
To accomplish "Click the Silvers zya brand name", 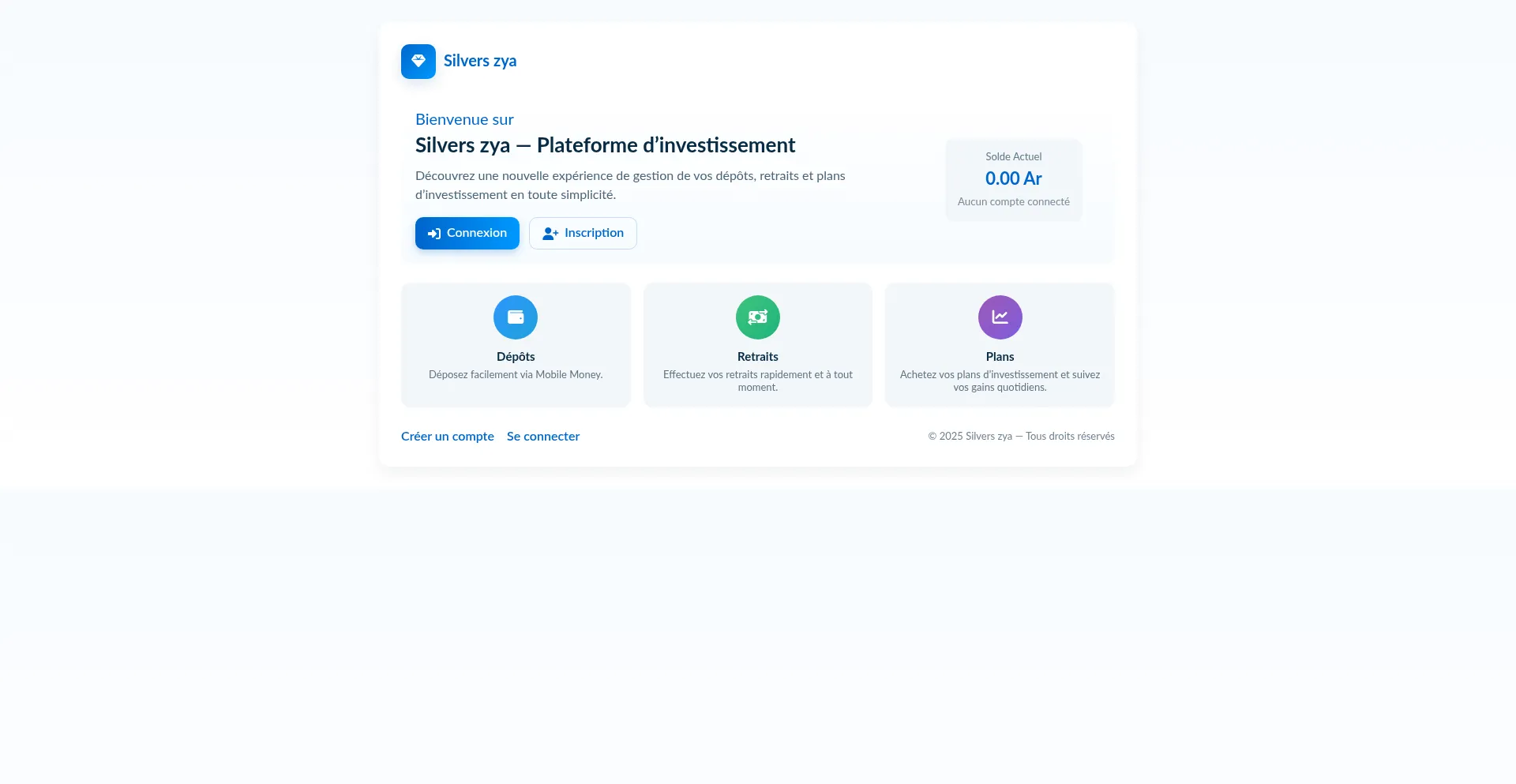I will pos(479,62).
